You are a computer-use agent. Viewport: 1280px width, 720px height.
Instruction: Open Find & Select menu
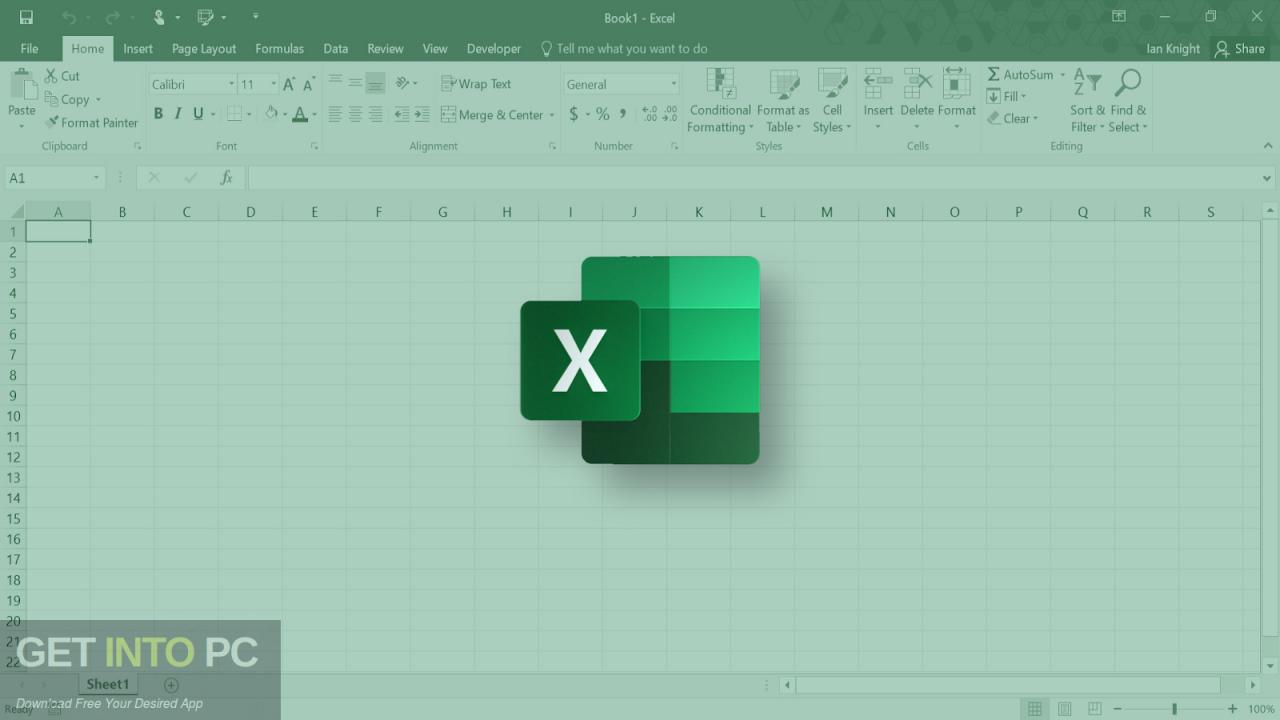coord(1128,101)
